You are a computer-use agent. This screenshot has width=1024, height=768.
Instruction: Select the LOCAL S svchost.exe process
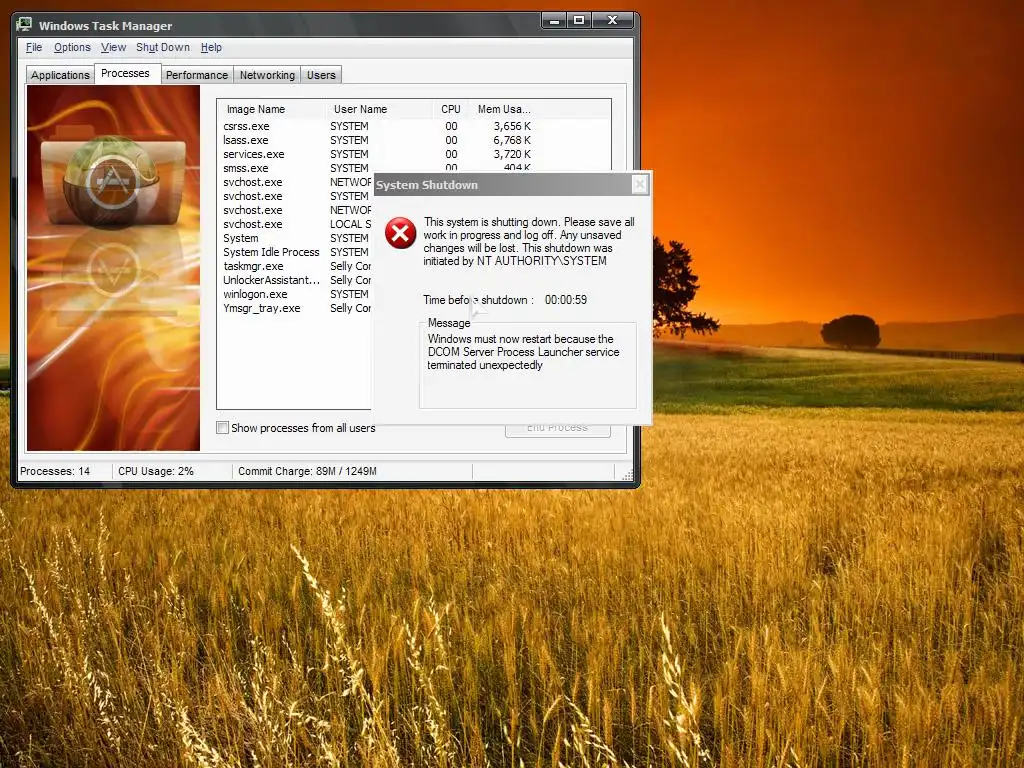click(253, 224)
